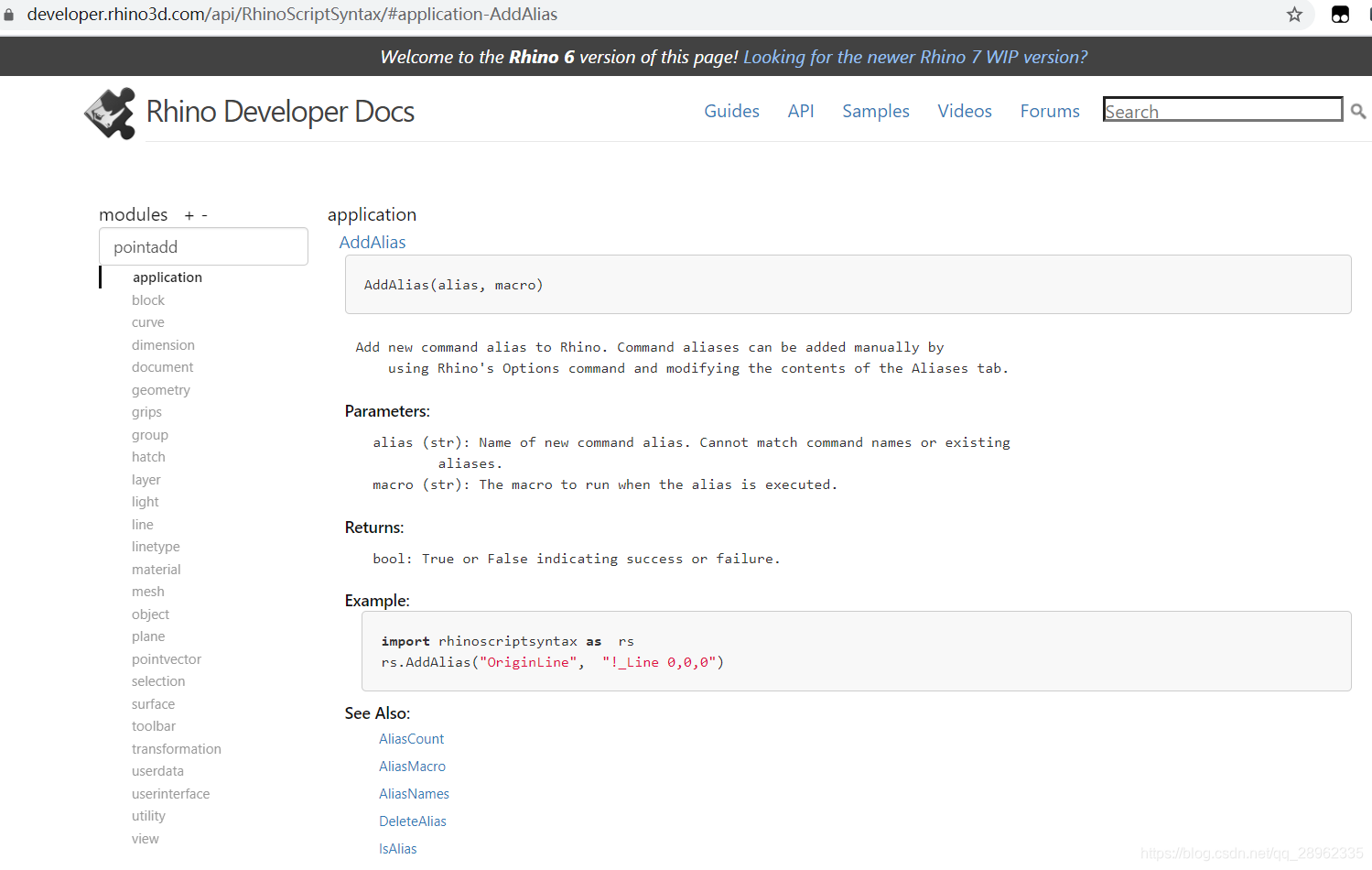The height and width of the screenshot is (870, 1372).
Task: Click the 'modules' sidebar heading
Action: pos(134,214)
